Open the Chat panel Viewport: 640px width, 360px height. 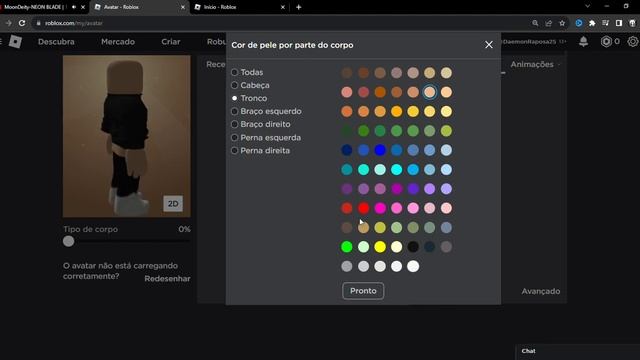pos(578,351)
